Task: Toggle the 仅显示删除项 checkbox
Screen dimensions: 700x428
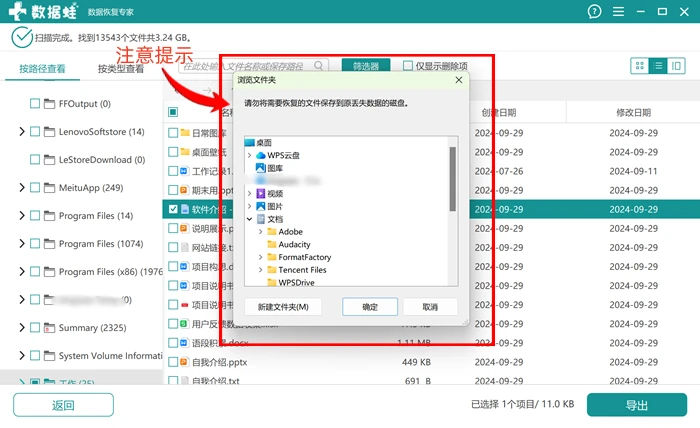Action: 408,66
